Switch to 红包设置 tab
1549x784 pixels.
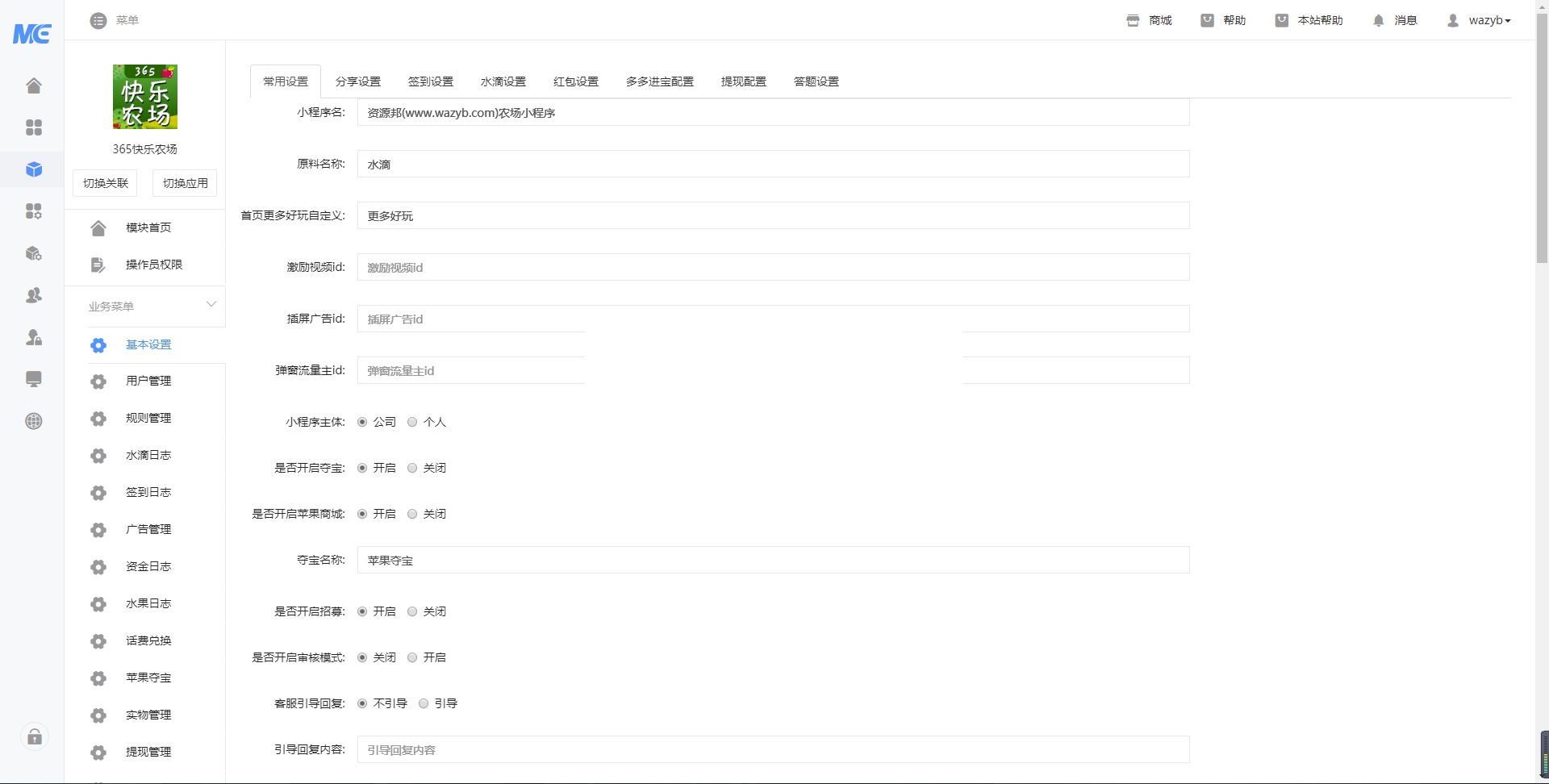click(576, 81)
